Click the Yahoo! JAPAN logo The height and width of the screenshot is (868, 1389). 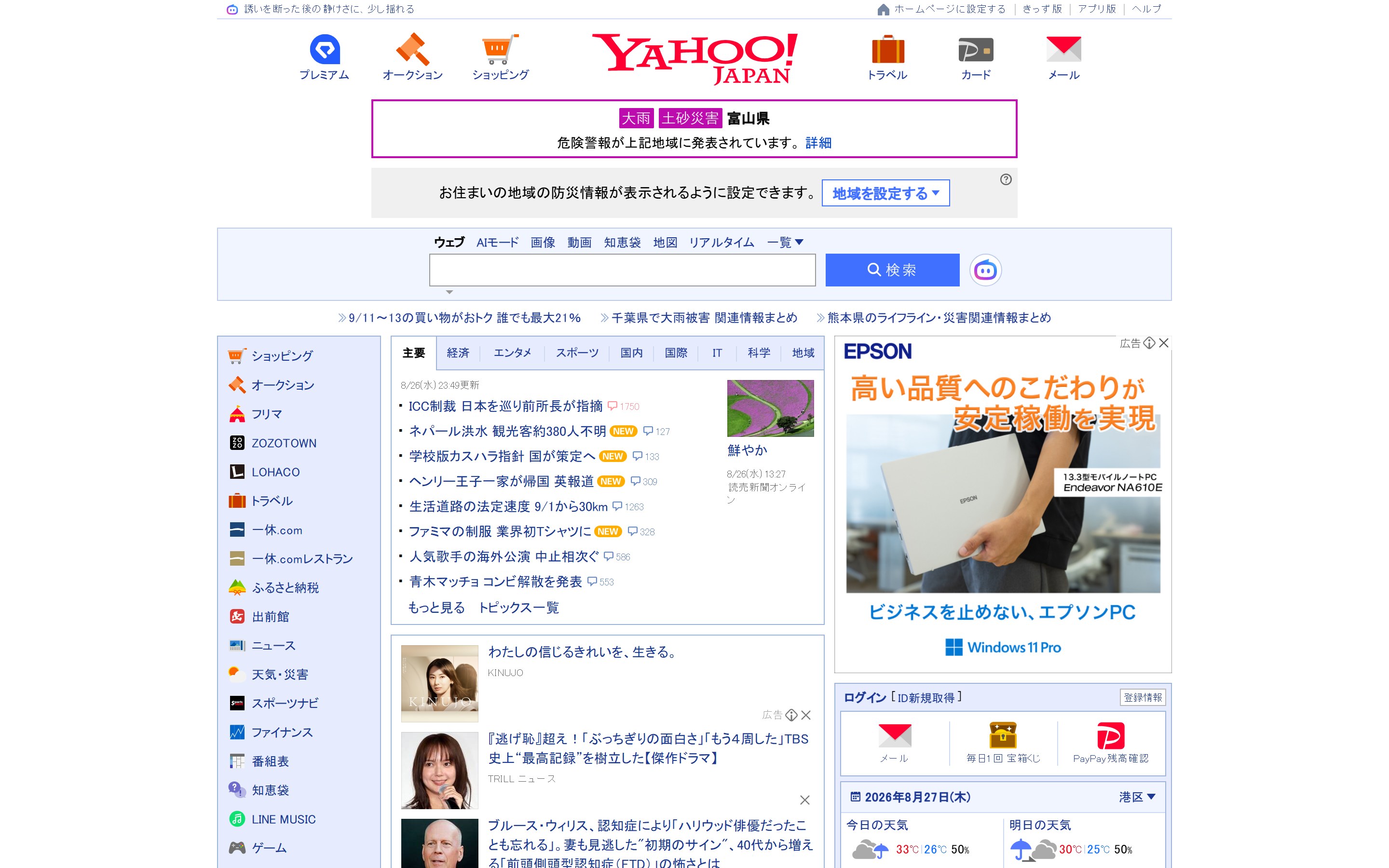coord(694,58)
